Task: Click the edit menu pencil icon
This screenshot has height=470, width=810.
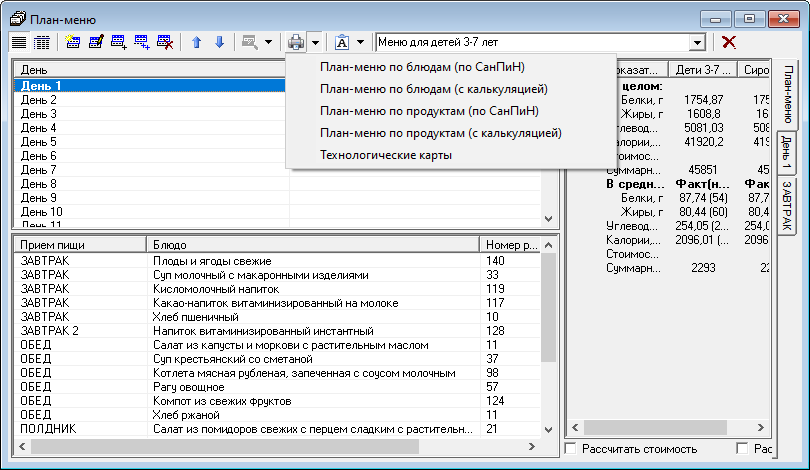Action: (96, 42)
